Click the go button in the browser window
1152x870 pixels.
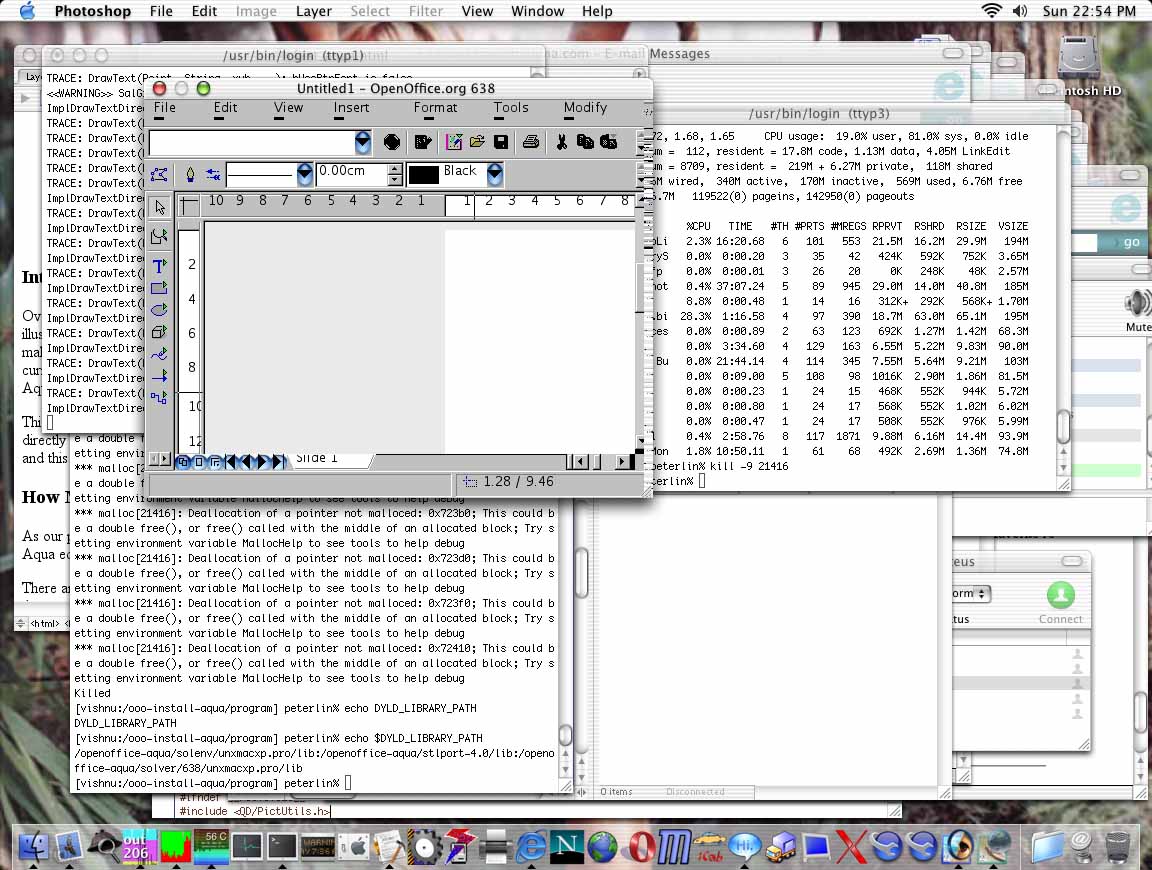tap(1131, 242)
